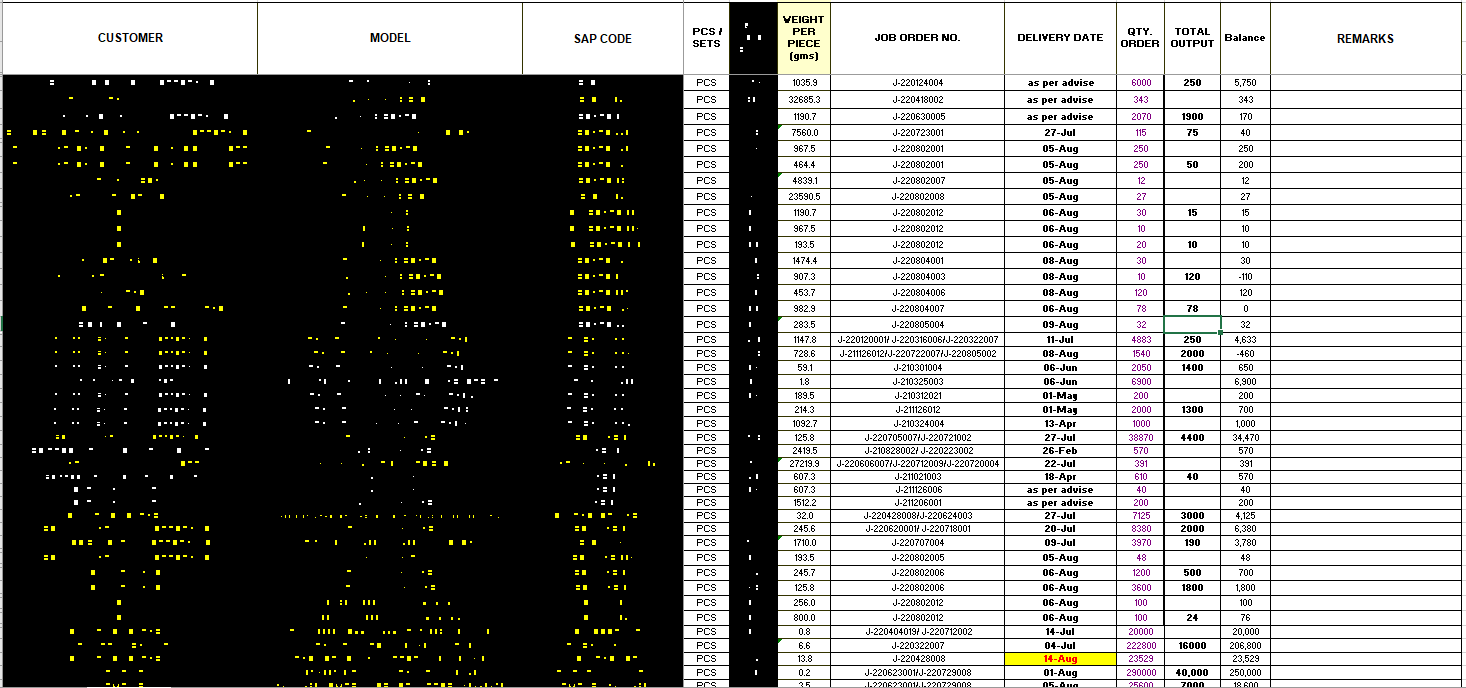Select the SAP CODE column header

point(601,38)
